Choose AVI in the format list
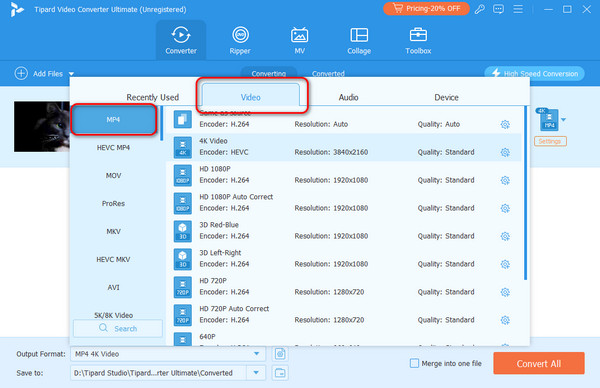Image resolution: width=600 pixels, height=388 pixels. pyautogui.click(x=113, y=287)
